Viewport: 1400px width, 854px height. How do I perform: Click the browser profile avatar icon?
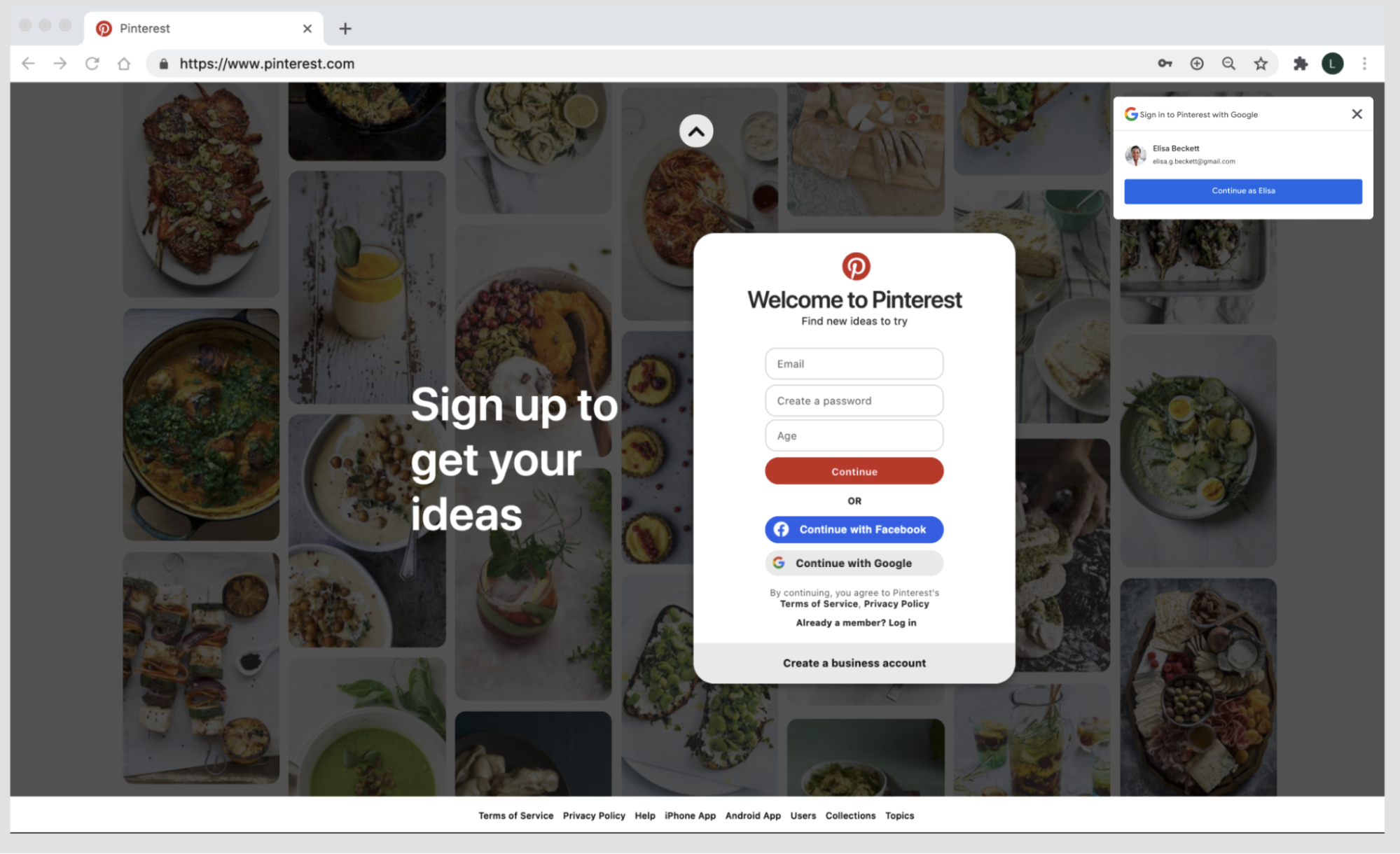click(x=1331, y=63)
